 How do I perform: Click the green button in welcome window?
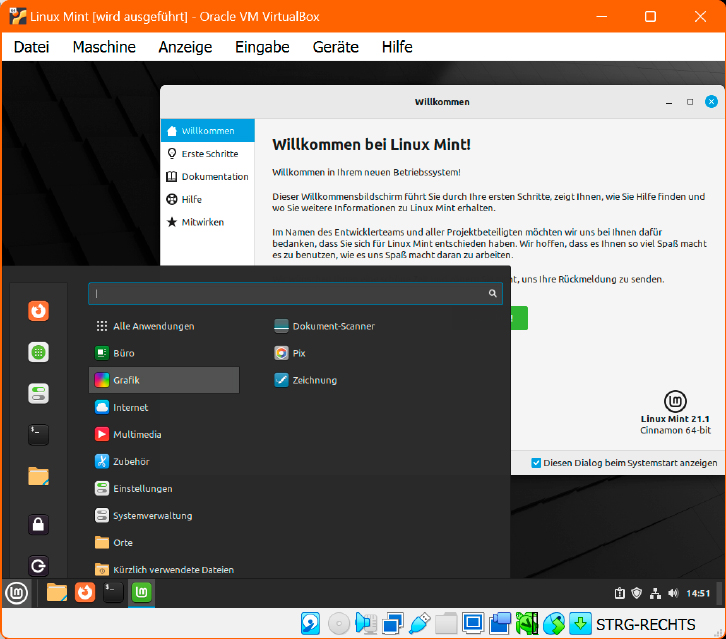click(x=519, y=318)
